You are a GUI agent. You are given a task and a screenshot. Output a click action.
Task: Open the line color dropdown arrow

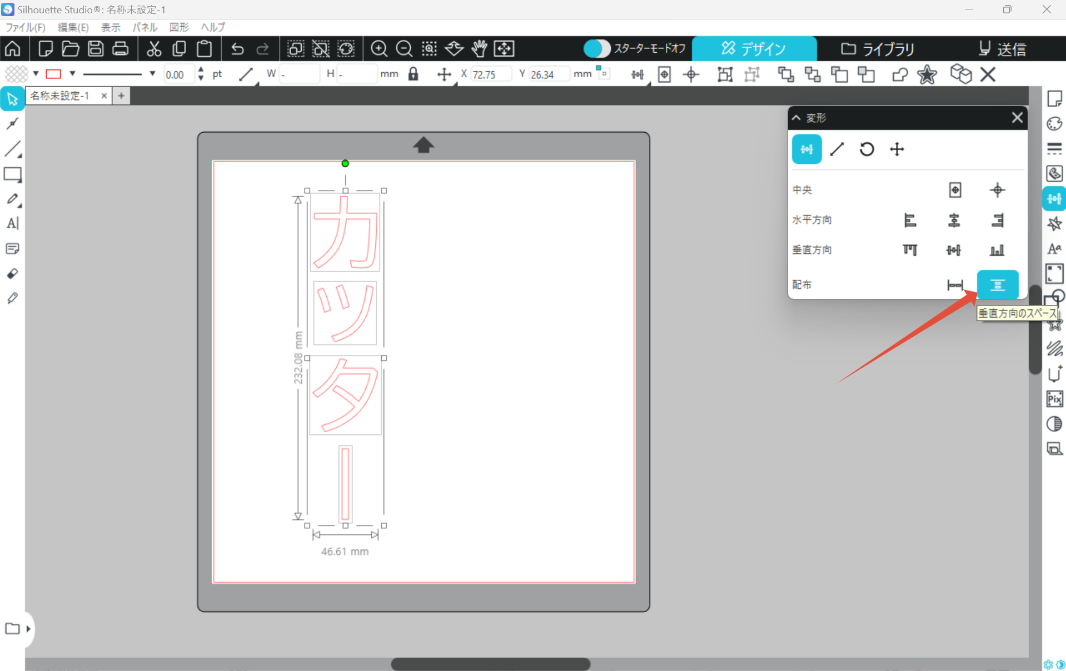[72, 73]
